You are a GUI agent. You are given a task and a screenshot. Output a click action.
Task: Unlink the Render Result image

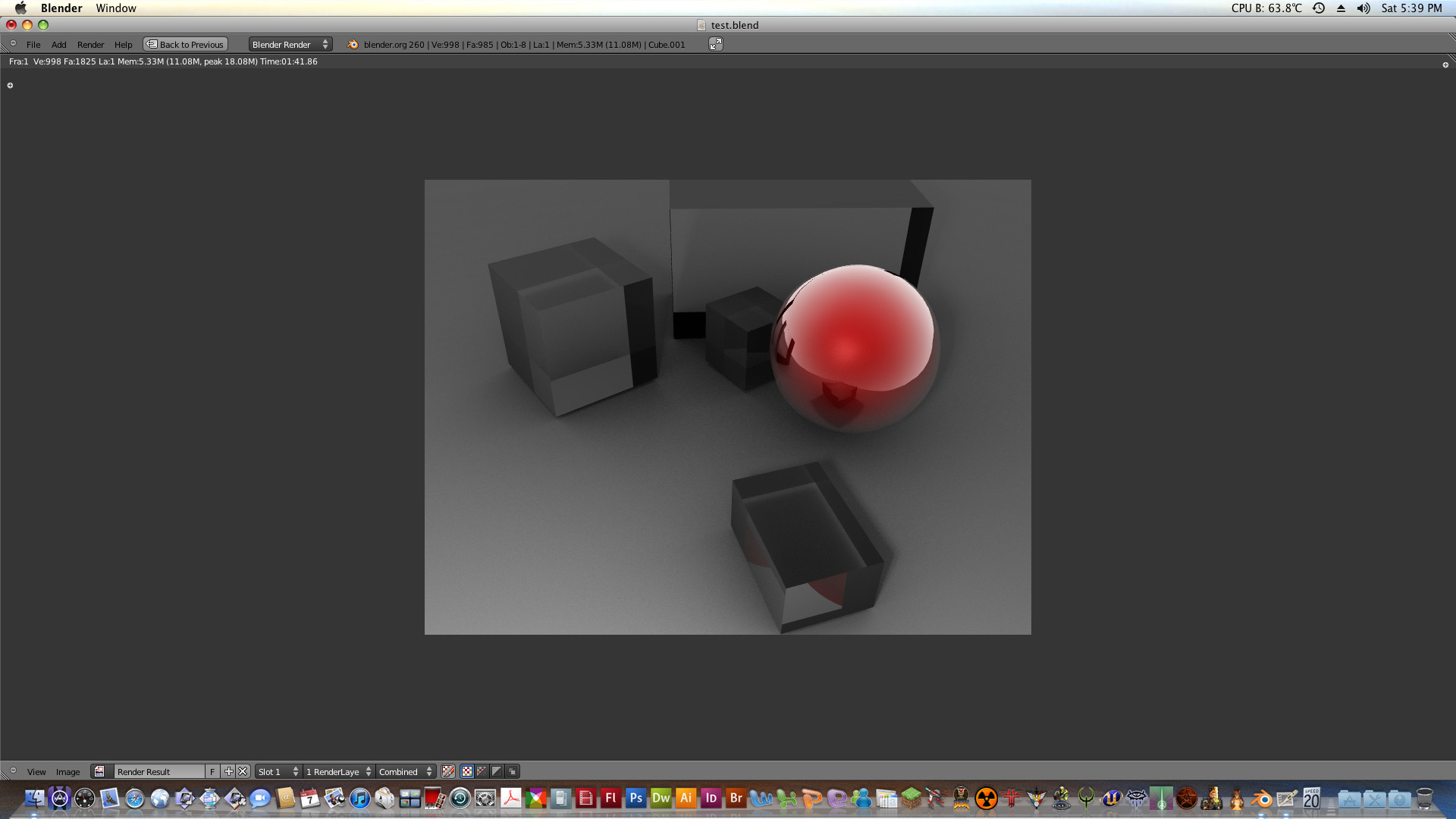pos(243,771)
